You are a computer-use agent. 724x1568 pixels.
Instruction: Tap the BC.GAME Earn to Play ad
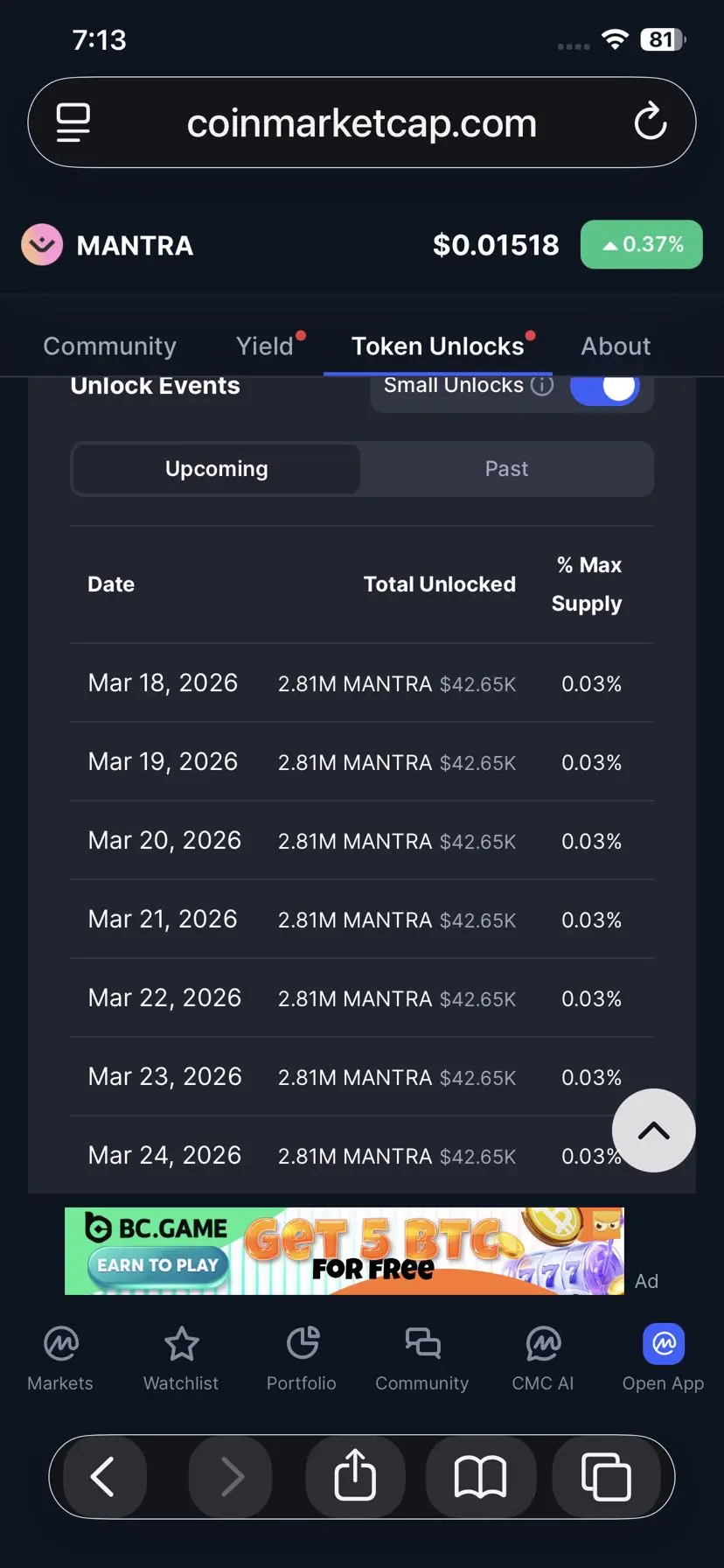344,1251
